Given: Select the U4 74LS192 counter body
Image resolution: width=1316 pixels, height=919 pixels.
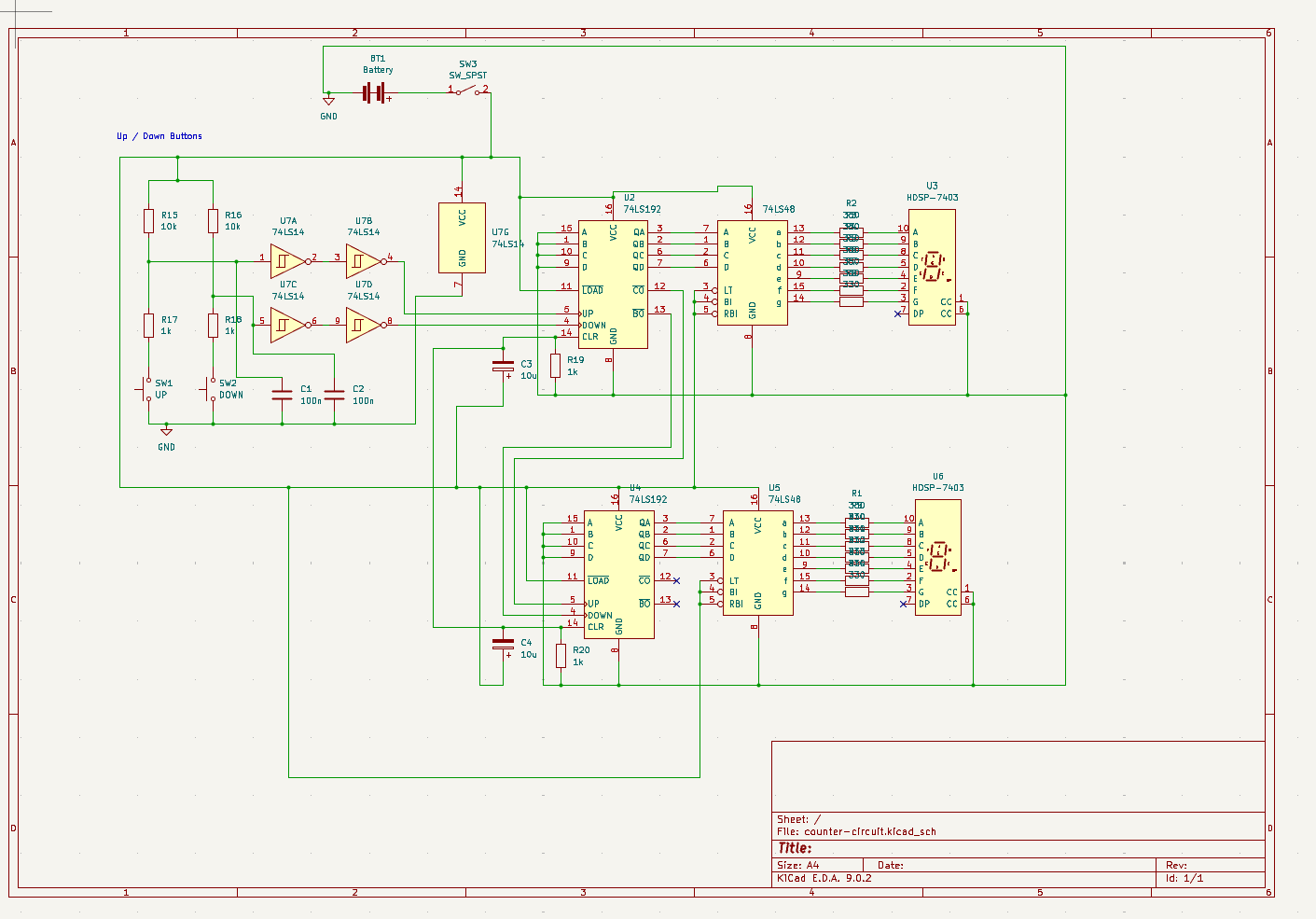Looking at the screenshot, I should 618,575.
